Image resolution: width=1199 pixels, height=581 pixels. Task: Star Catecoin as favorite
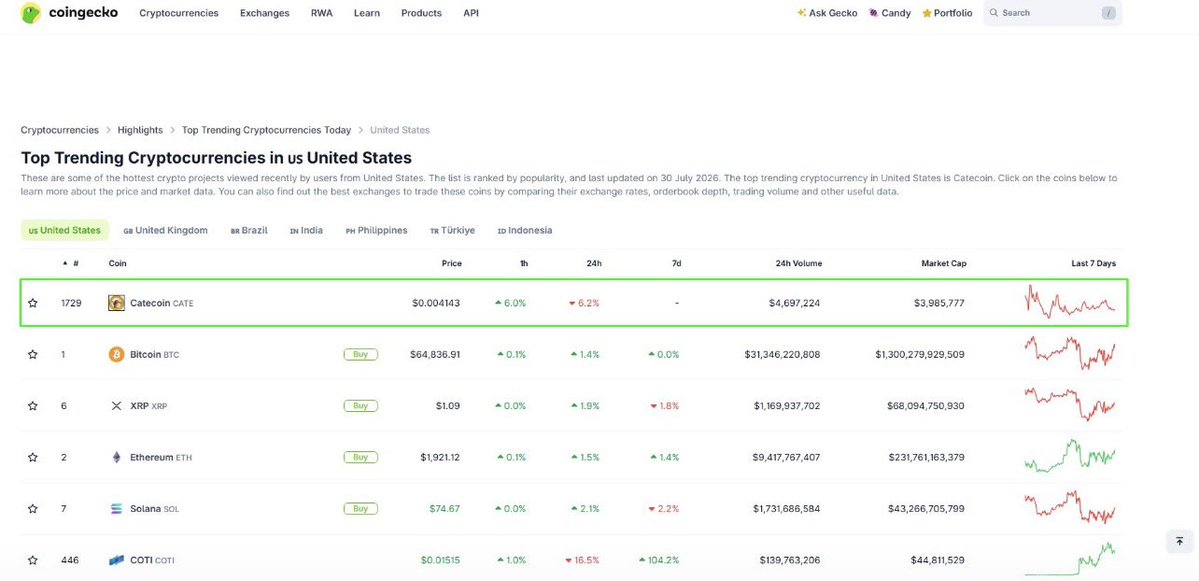tap(33, 303)
